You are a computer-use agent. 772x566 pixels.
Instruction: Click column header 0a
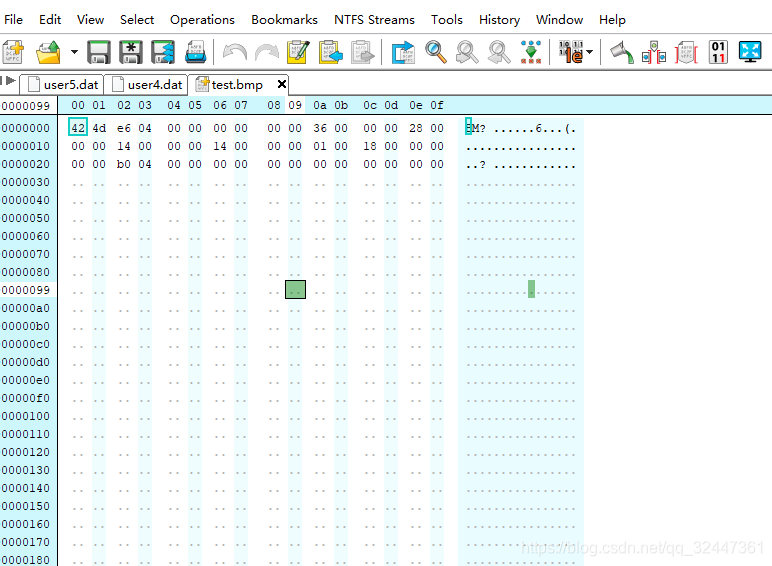pyautogui.click(x=320, y=105)
